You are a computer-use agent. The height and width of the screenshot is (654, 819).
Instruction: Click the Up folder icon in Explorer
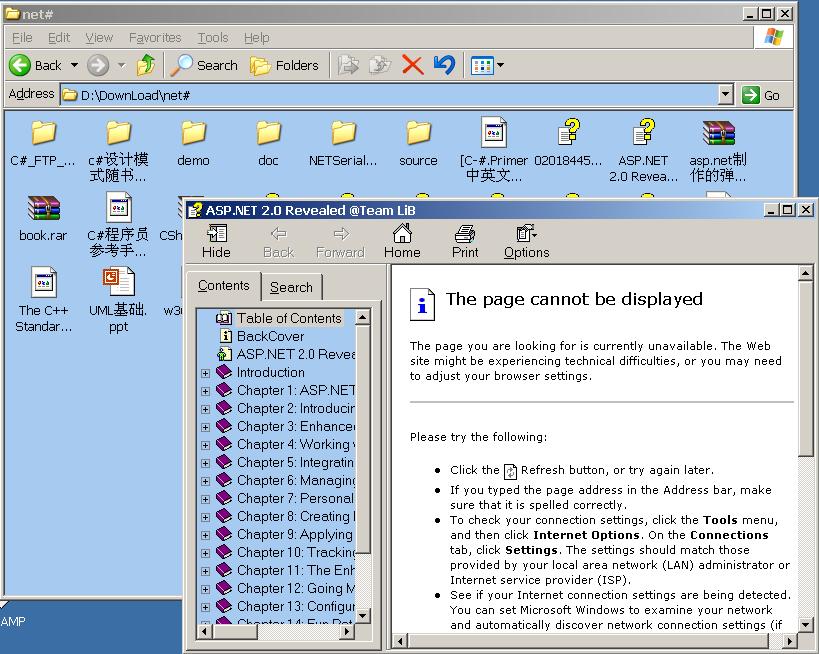click(146, 65)
